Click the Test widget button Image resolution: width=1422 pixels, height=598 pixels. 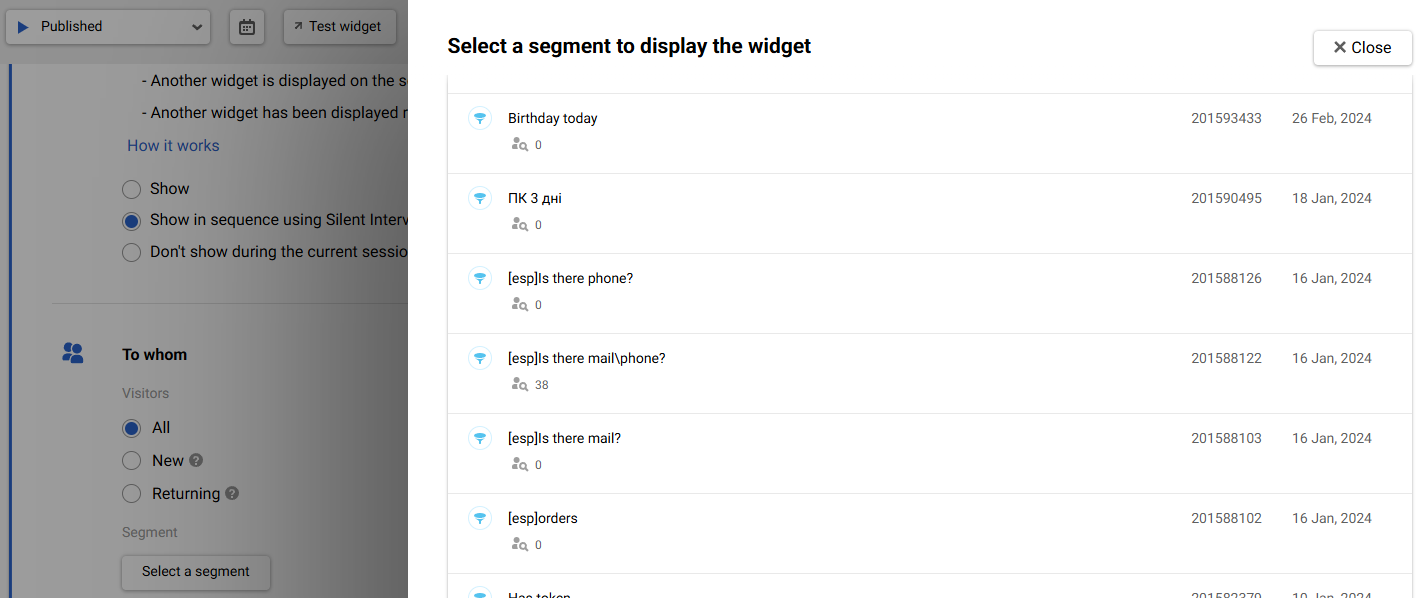[x=339, y=27]
